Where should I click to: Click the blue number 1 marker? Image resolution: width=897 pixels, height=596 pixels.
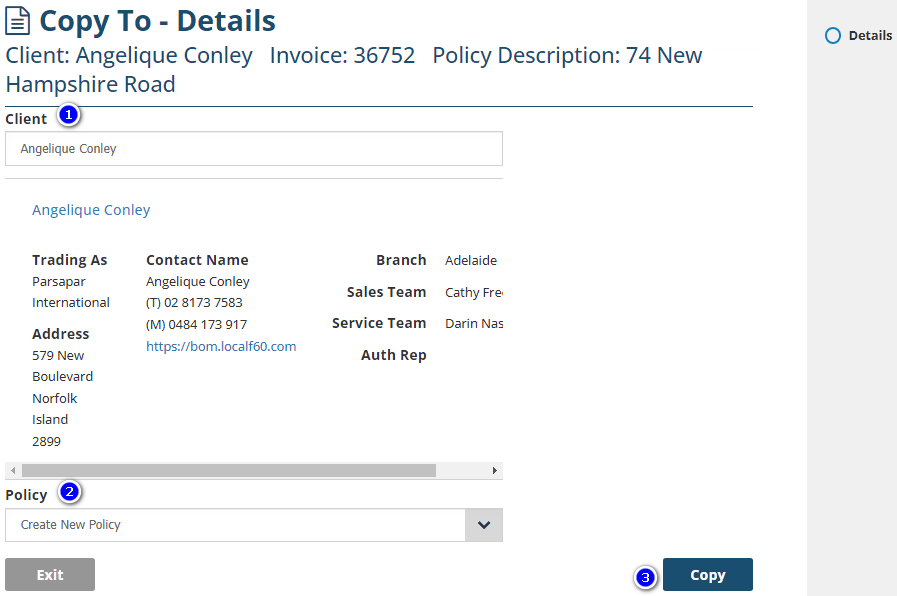click(x=68, y=115)
